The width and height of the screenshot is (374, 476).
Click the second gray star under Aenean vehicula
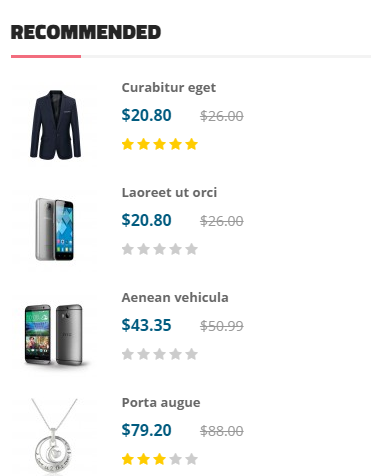(144, 354)
